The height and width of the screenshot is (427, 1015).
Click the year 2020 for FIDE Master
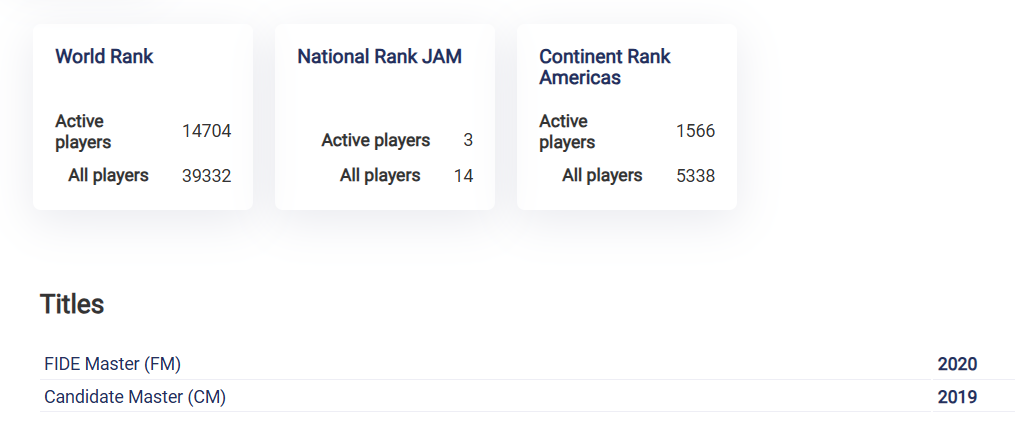point(957,364)
